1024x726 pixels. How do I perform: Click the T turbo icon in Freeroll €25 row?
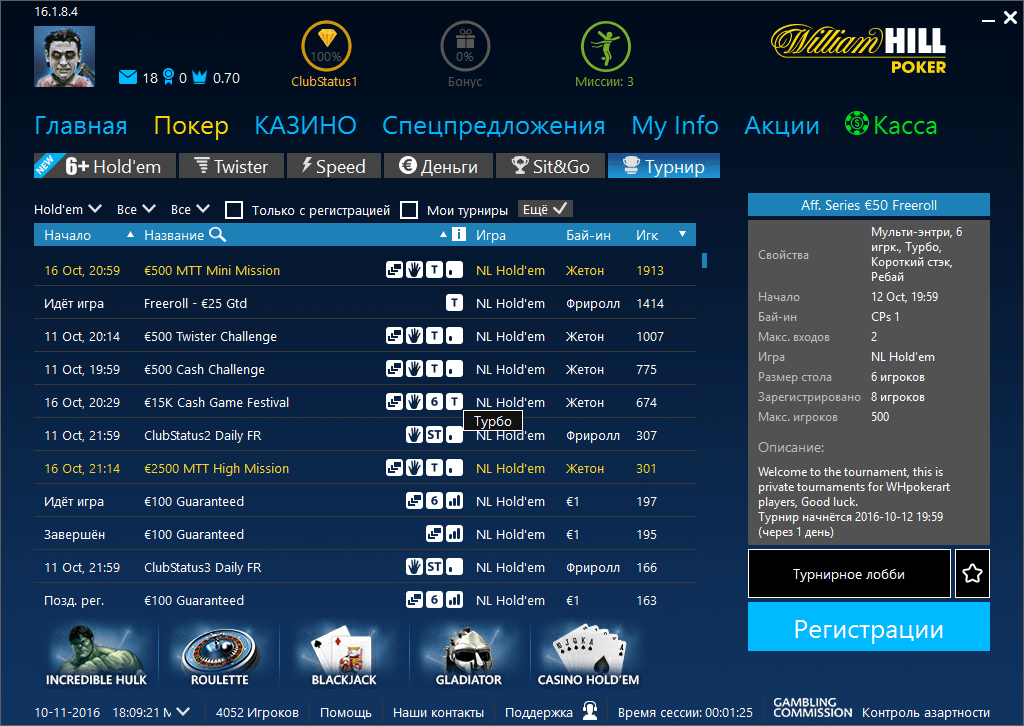[455, 302]
